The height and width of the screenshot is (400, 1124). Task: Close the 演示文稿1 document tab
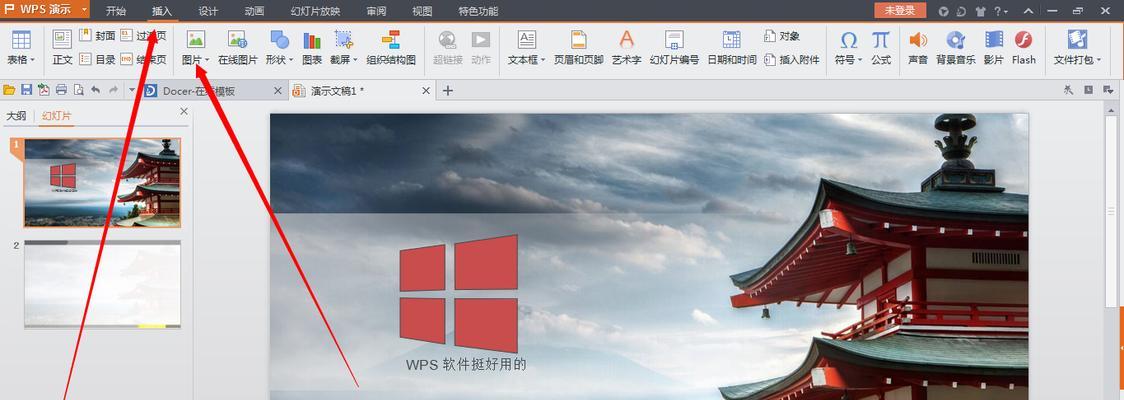point(426,90)
